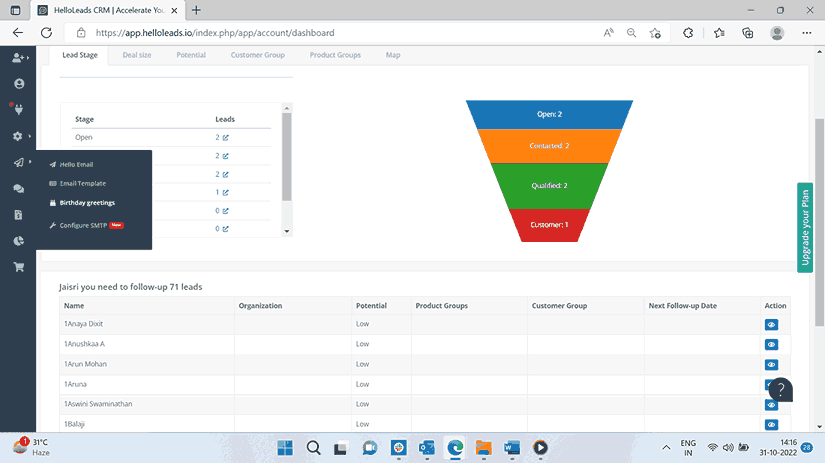Switch to the Product Groups tab
825x463 pixels.
tap(335, 55)
